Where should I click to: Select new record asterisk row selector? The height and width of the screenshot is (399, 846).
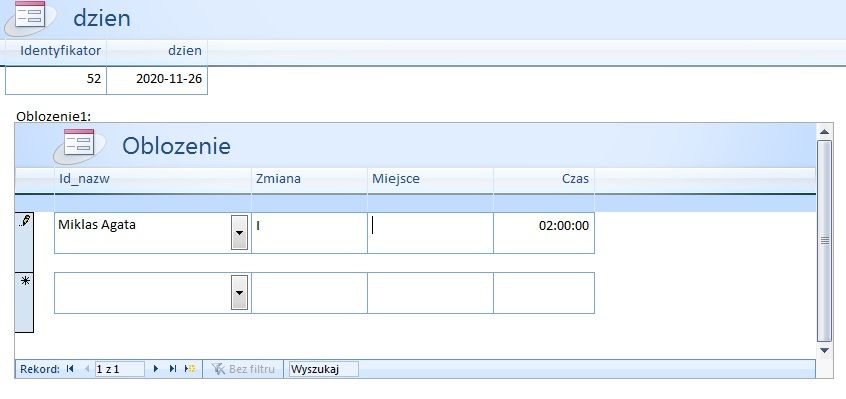(24, 302)
